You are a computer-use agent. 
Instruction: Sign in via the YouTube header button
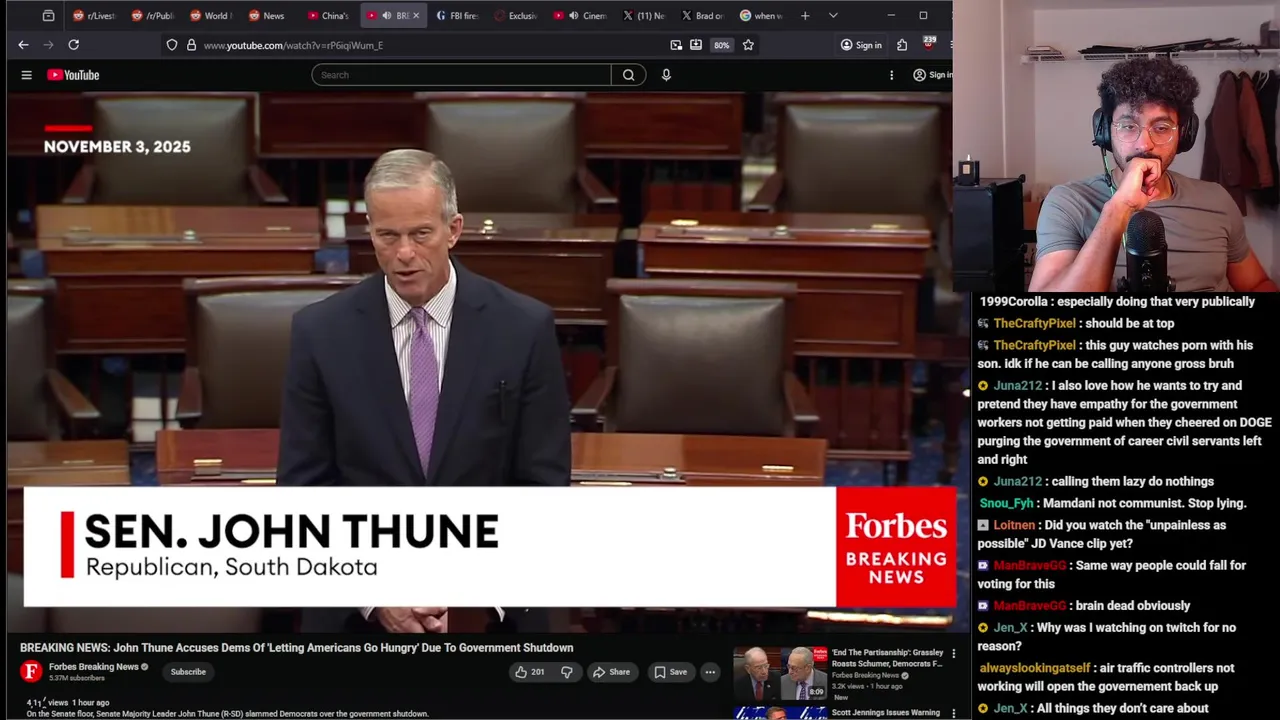pos(932,75)
